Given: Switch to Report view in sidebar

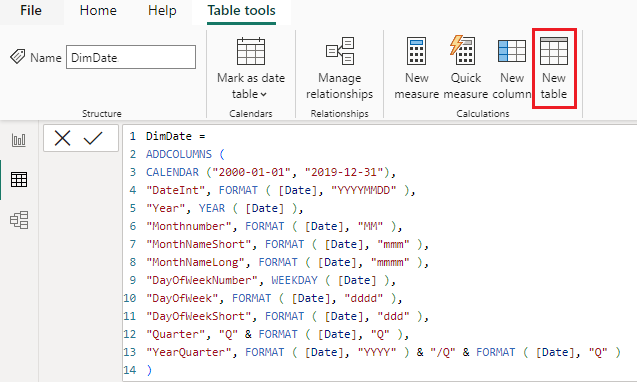Looking at the screenshot, I should coord(19,140).
